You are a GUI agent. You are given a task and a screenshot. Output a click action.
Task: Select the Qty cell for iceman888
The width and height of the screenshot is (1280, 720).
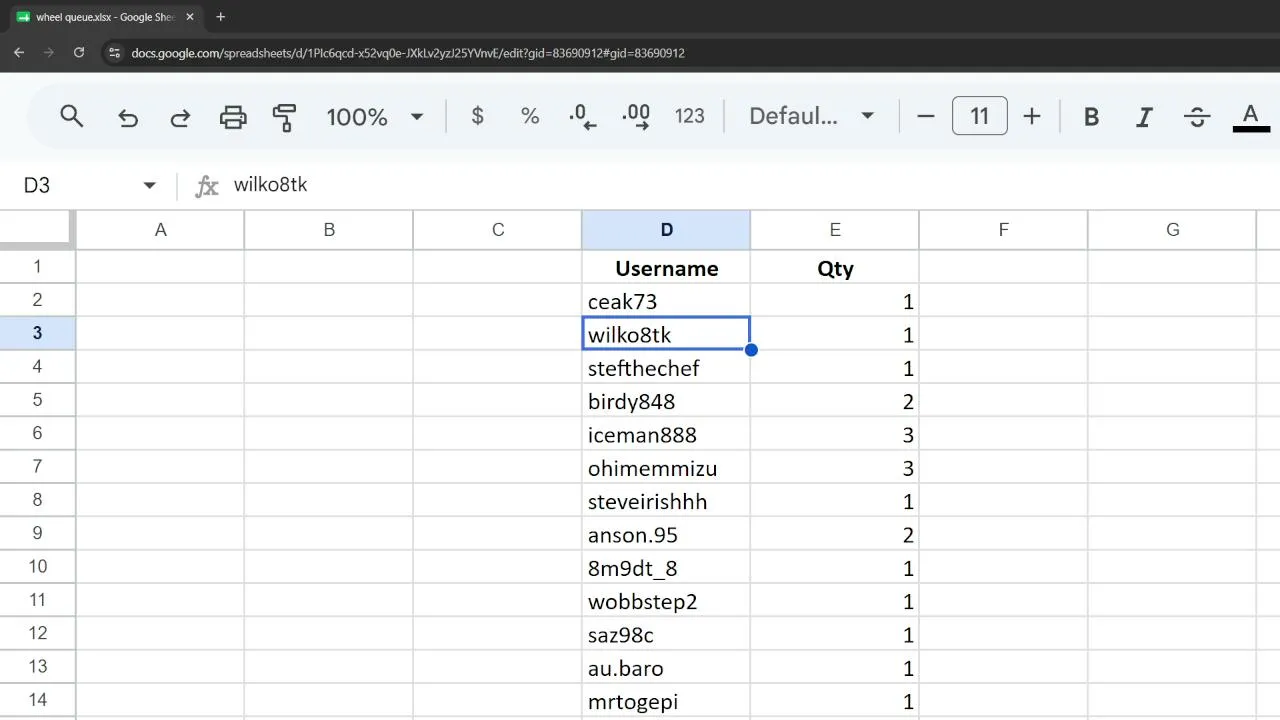pyautogui.click(x=835, y=434)
